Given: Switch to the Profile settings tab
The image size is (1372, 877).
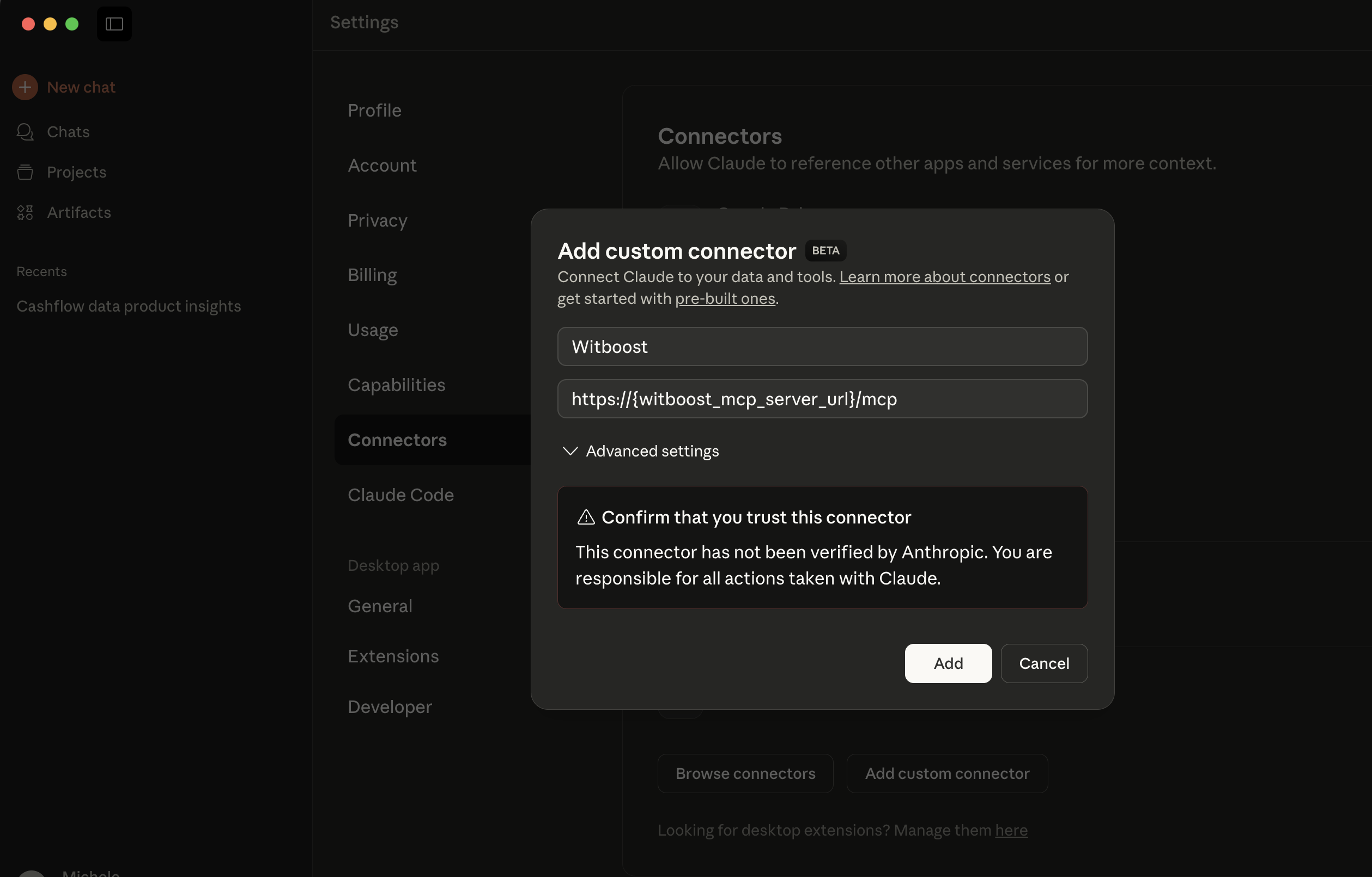Looking at the screenshot, I should click(374, 111).
